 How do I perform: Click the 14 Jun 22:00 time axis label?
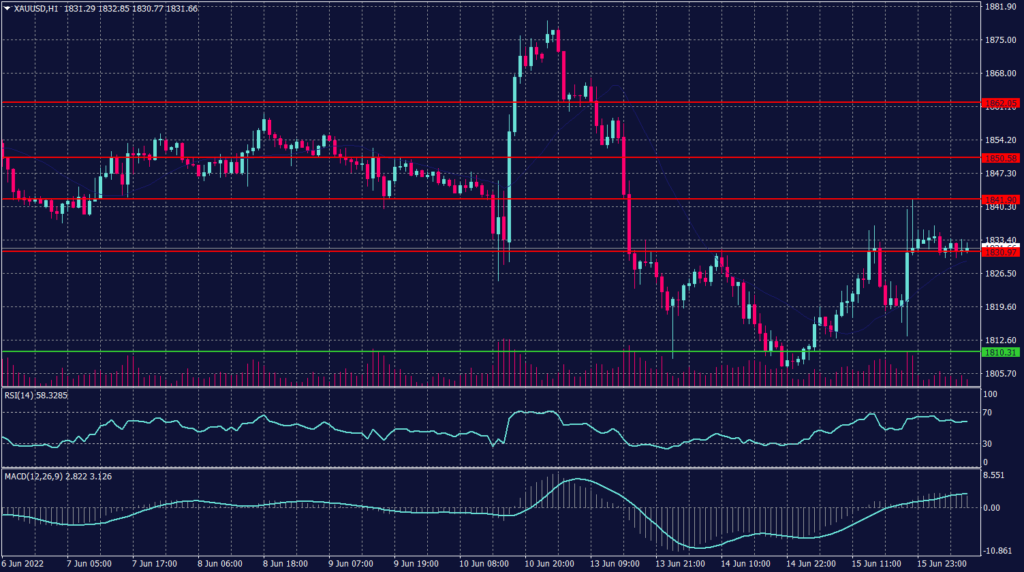point(810,563)
